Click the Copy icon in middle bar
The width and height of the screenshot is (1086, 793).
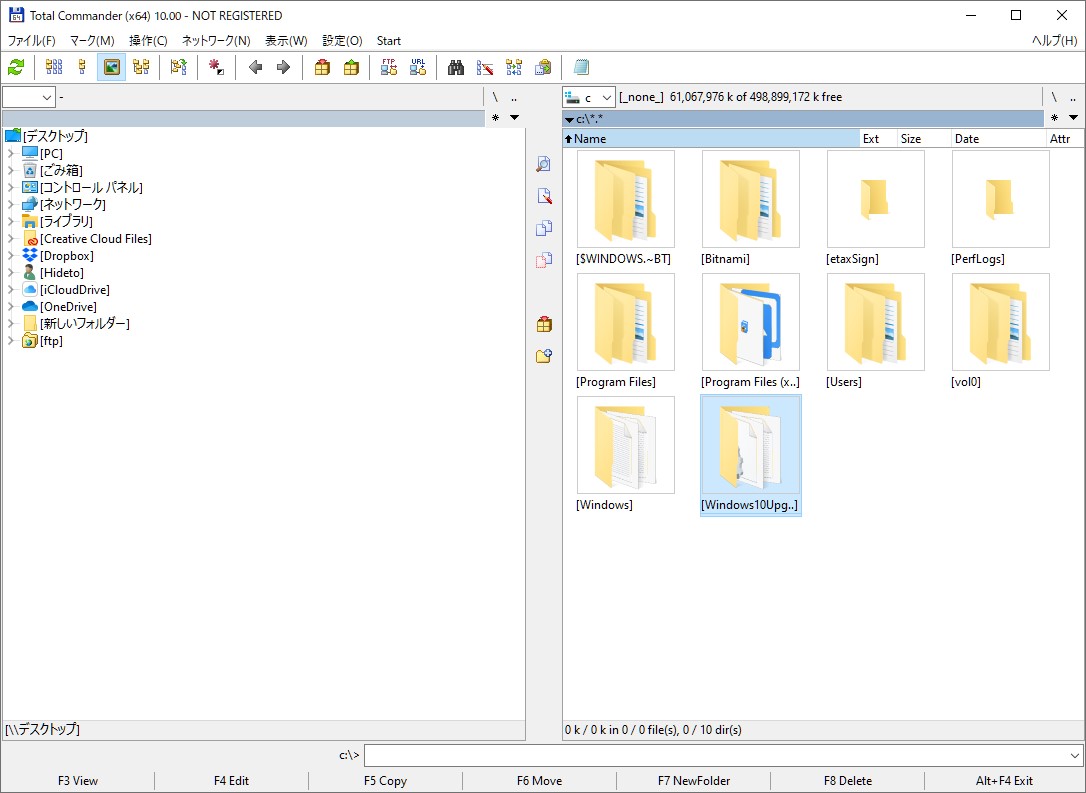(544, 228)
